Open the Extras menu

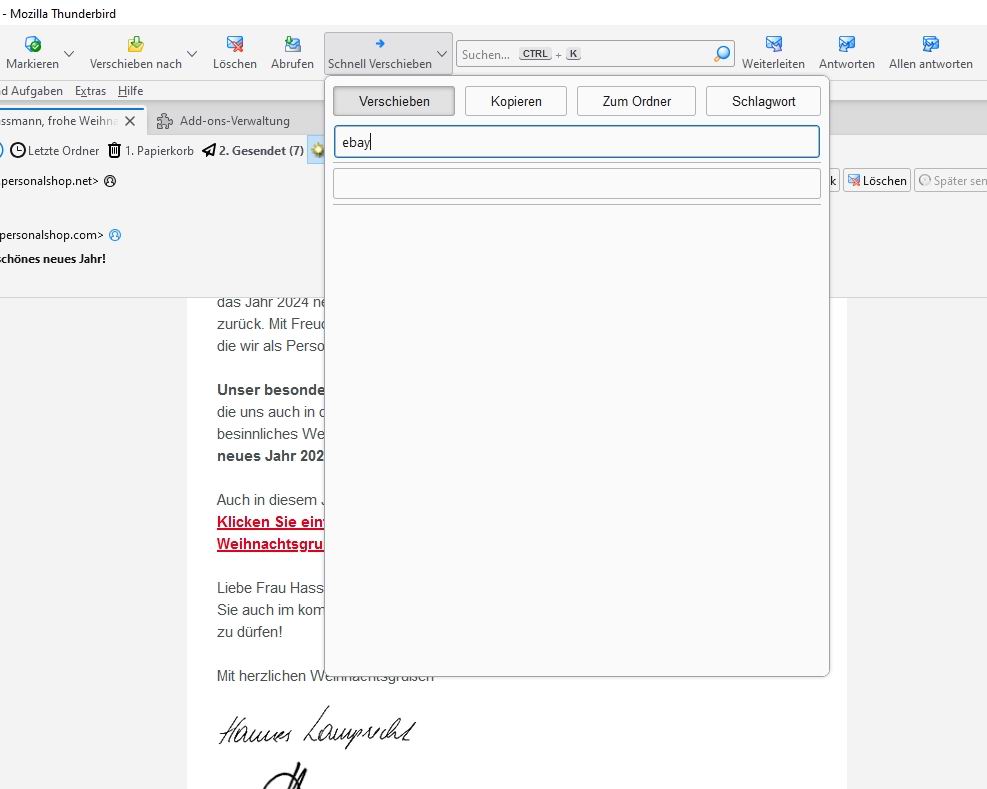pyautogui.click(x=91, y=91)
